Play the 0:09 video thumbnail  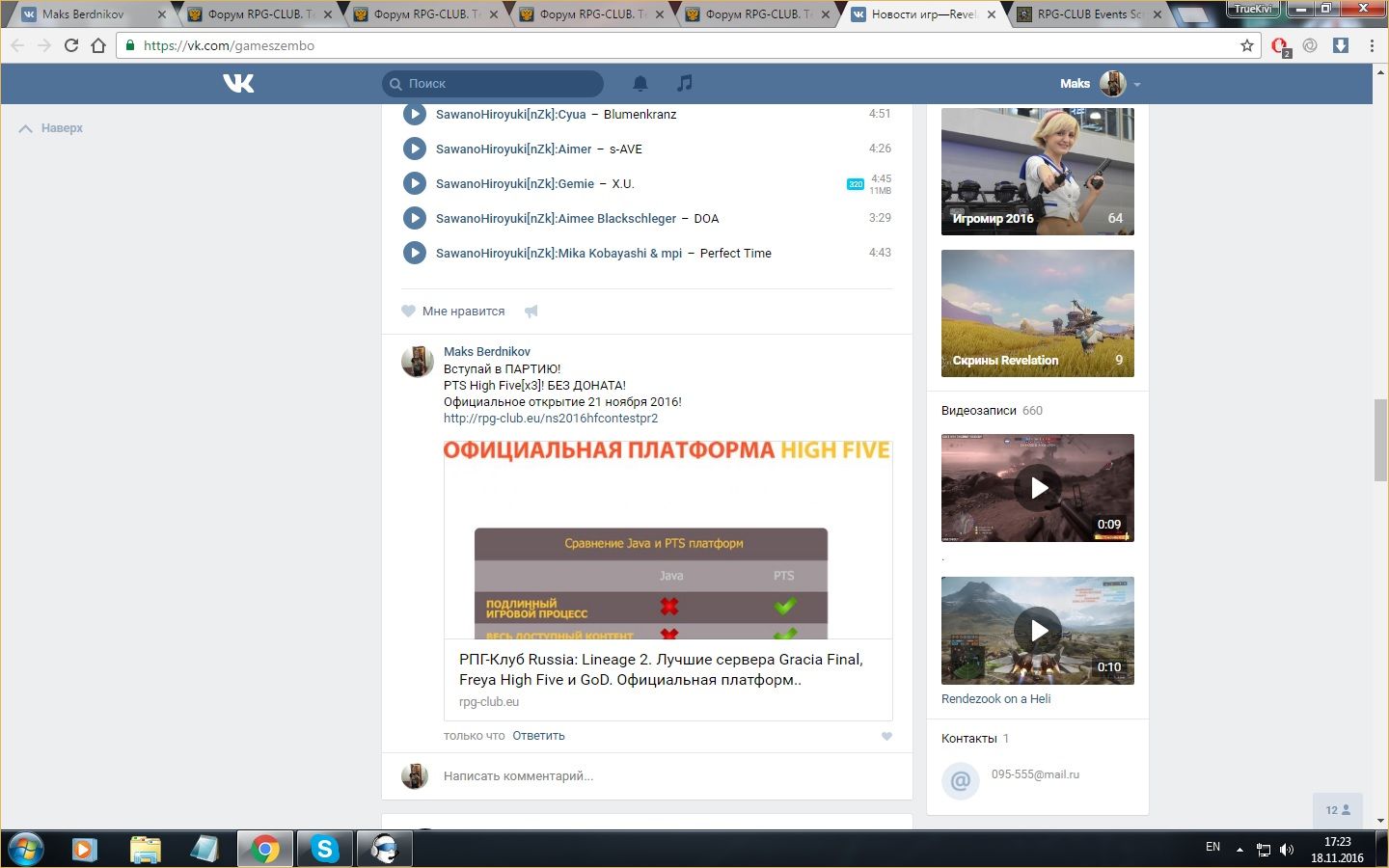tap(1038, 488)
